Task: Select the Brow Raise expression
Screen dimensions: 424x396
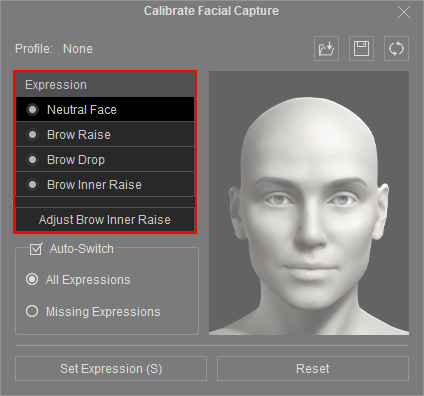Action: pos(105,134)
